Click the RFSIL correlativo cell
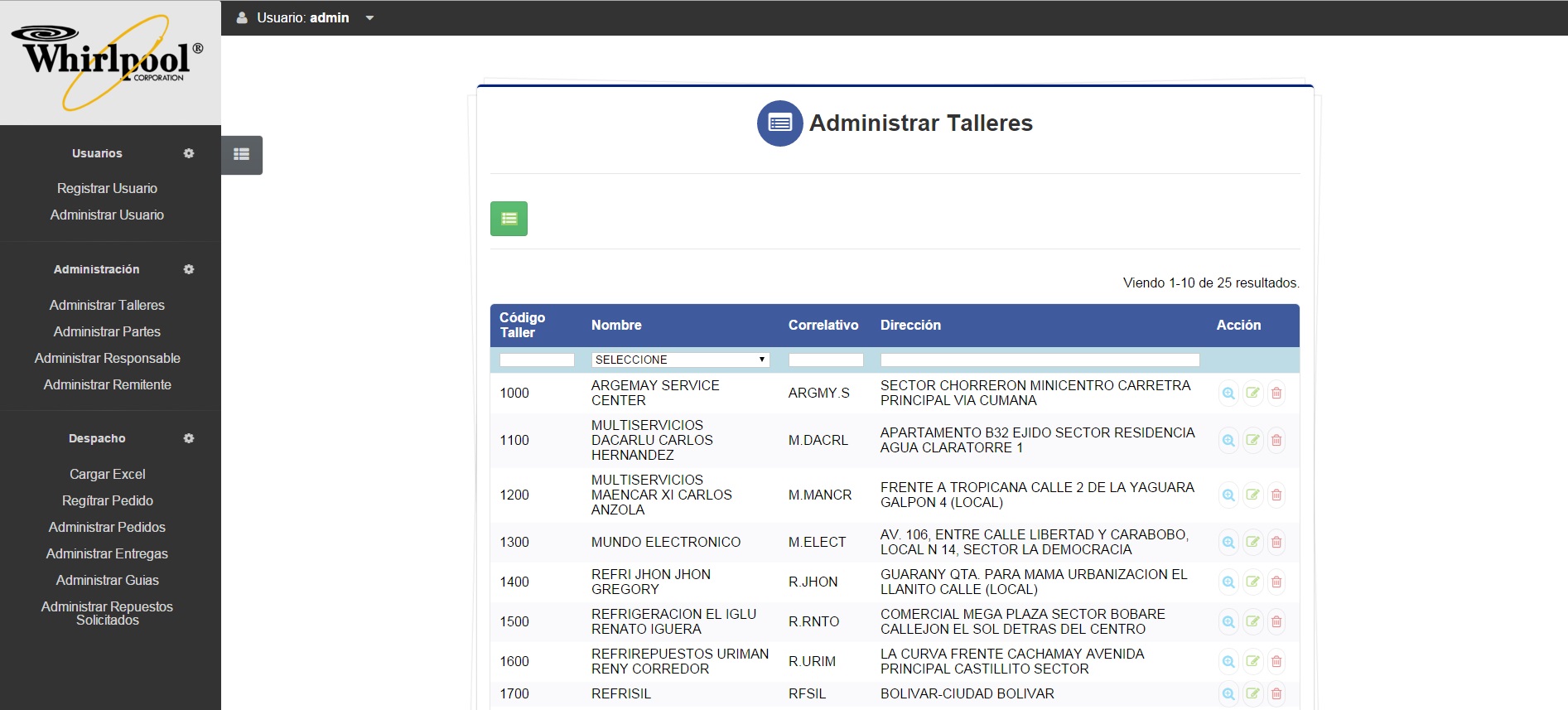This screenshot has height=710, width=1568. coord(808,693)
